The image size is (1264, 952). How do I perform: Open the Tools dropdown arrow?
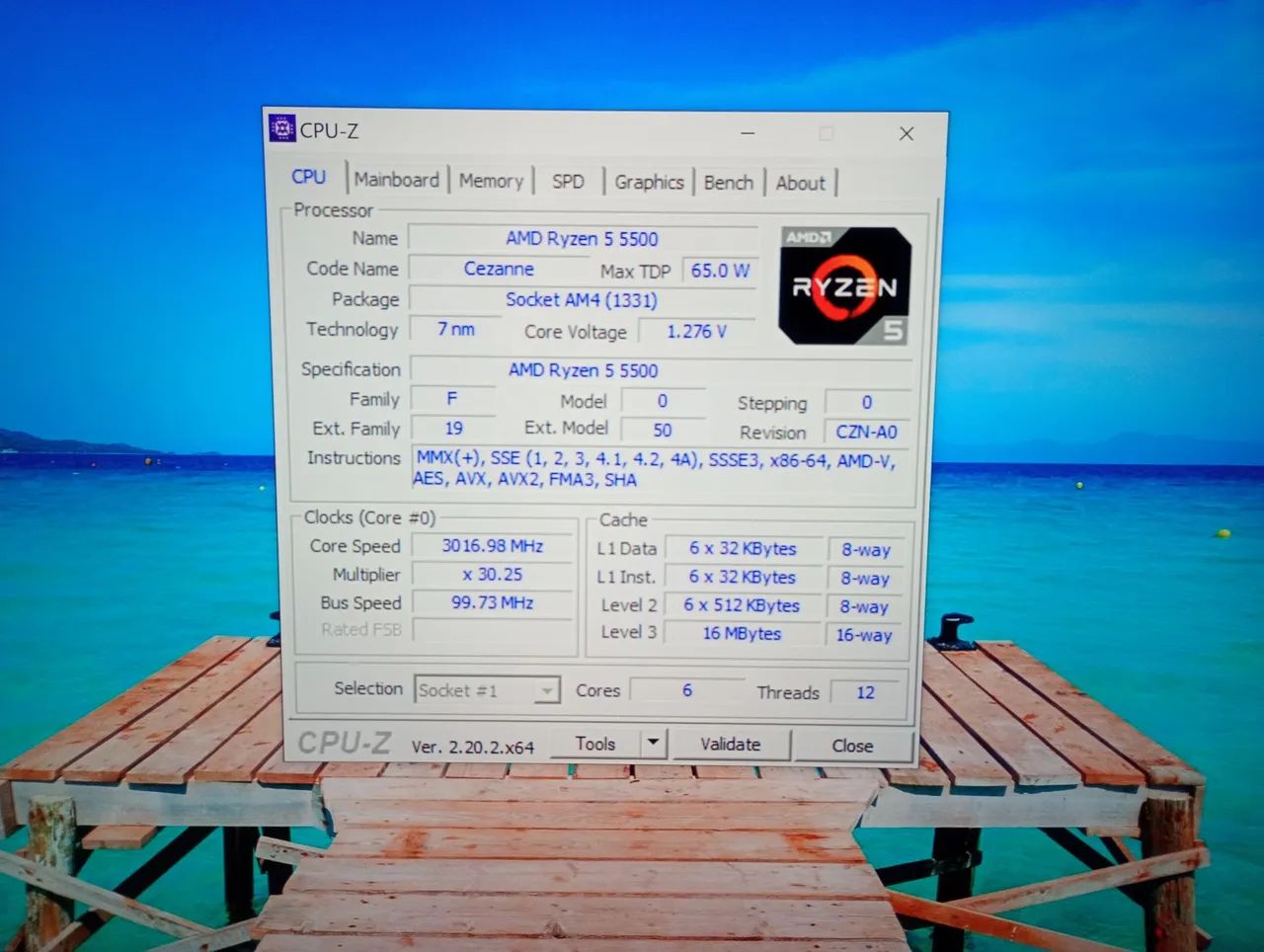[653, 743]
